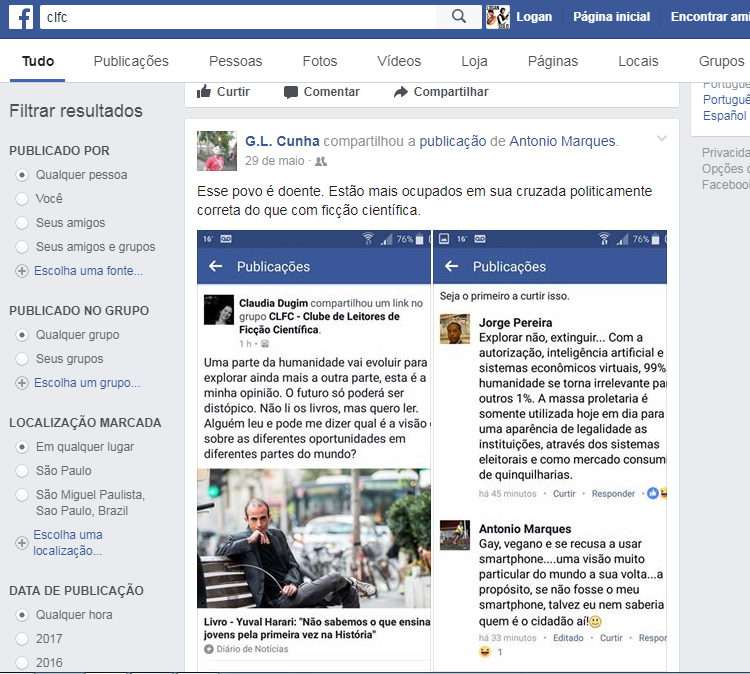The height and width of the screenshot is (674, 750).
Task: Select Qualquer hora radio button
Action: coord(22,615)
